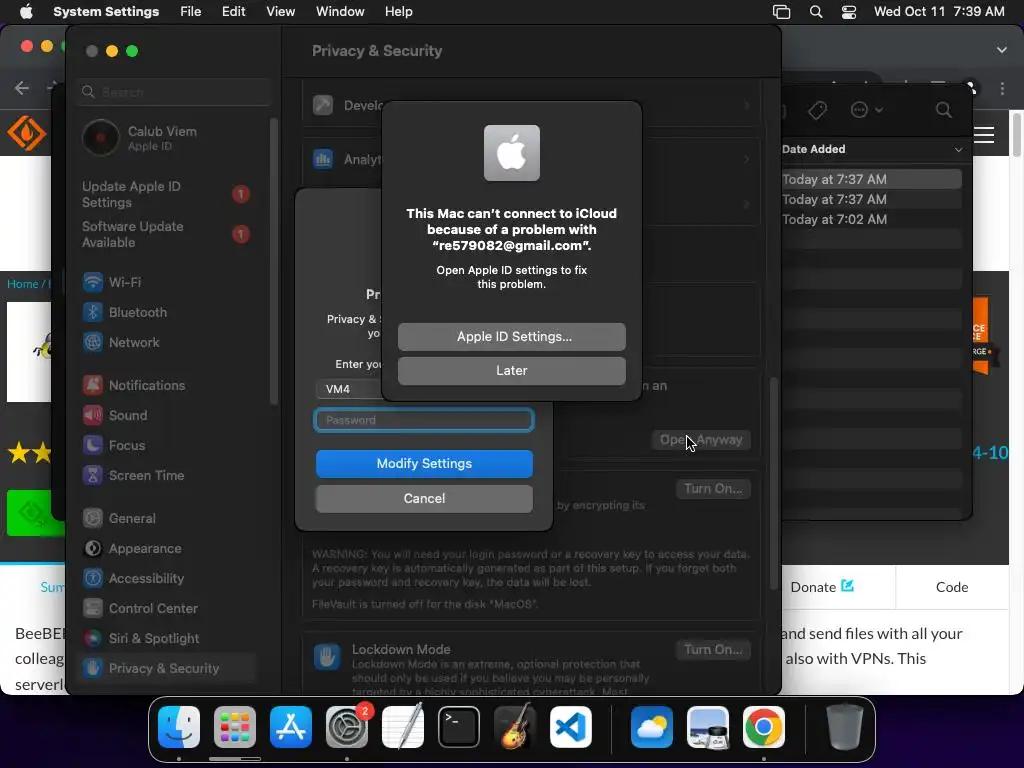Open Weather app from the Dock

[652, 727]
